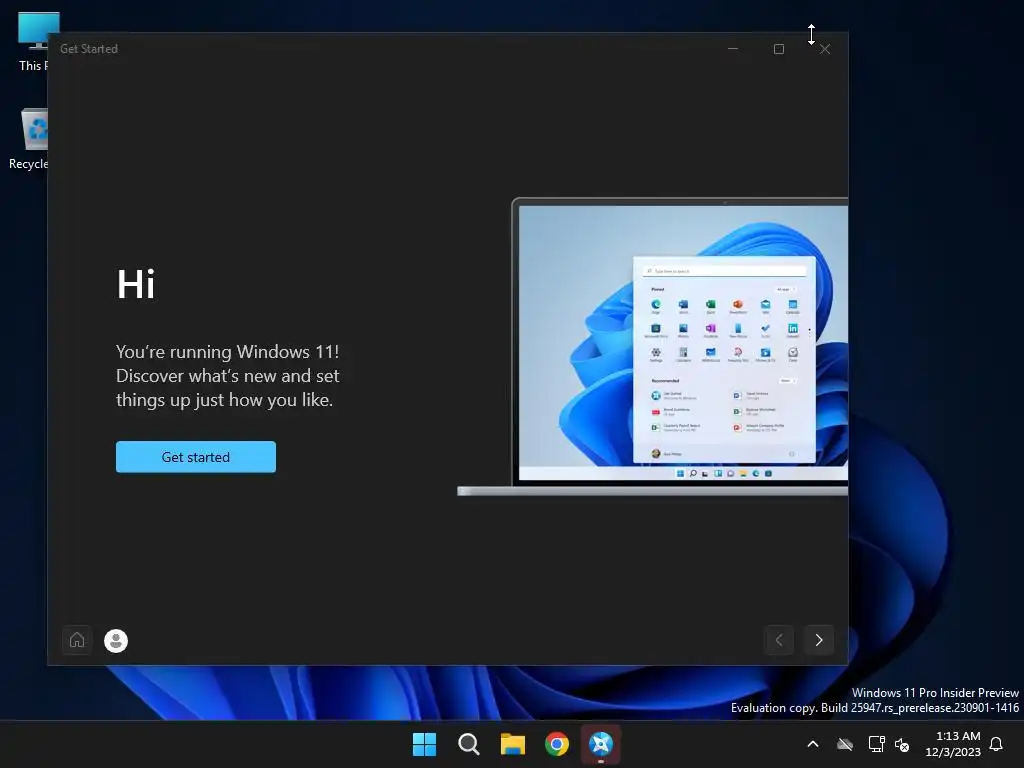Launch Google Chrome from taskbar
The width and height of the screenshot is (1024, 768).
(x=557, y=744)
